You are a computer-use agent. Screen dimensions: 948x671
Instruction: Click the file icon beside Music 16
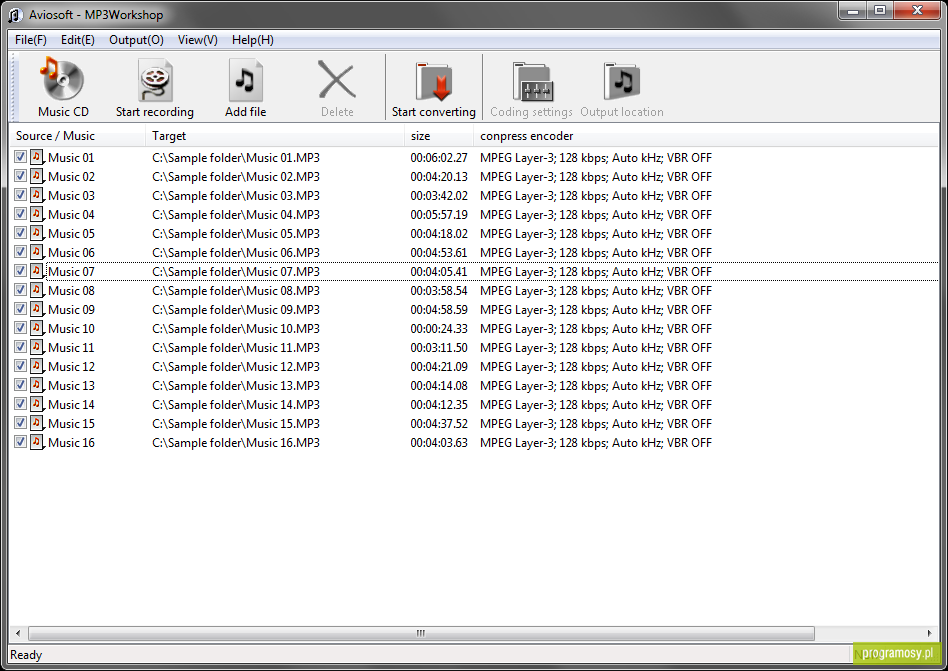click(37, 442)
